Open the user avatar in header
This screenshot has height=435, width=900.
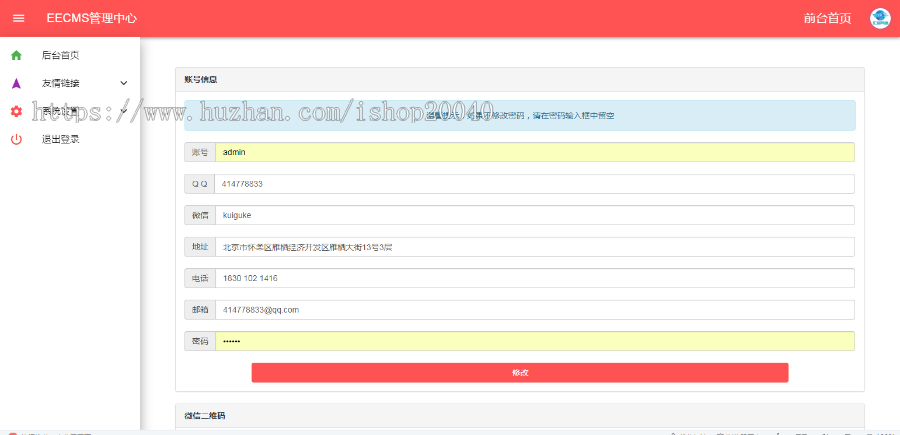tap(879, 18)
